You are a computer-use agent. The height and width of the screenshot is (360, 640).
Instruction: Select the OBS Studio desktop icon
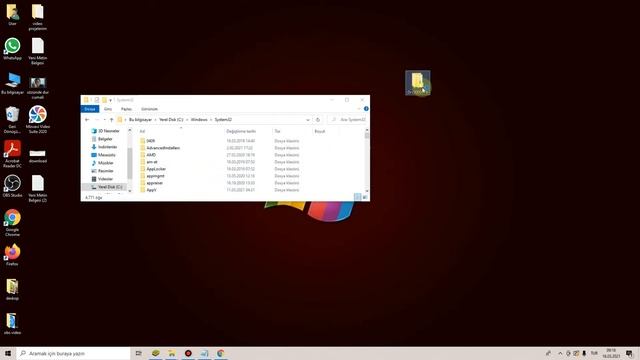click(12, 186)
